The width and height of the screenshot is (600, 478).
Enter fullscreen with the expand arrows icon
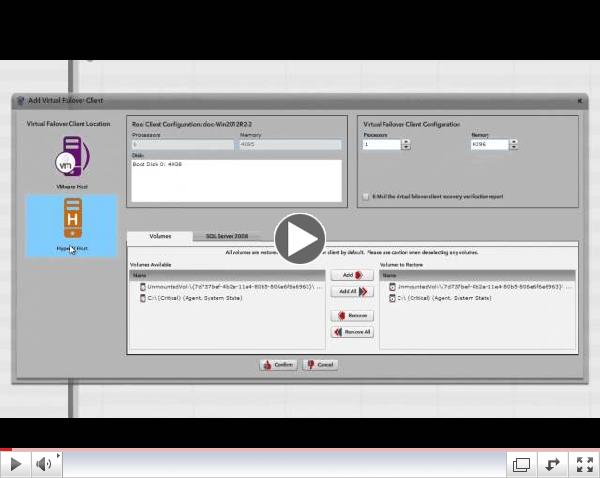click(x=584, y=464)
